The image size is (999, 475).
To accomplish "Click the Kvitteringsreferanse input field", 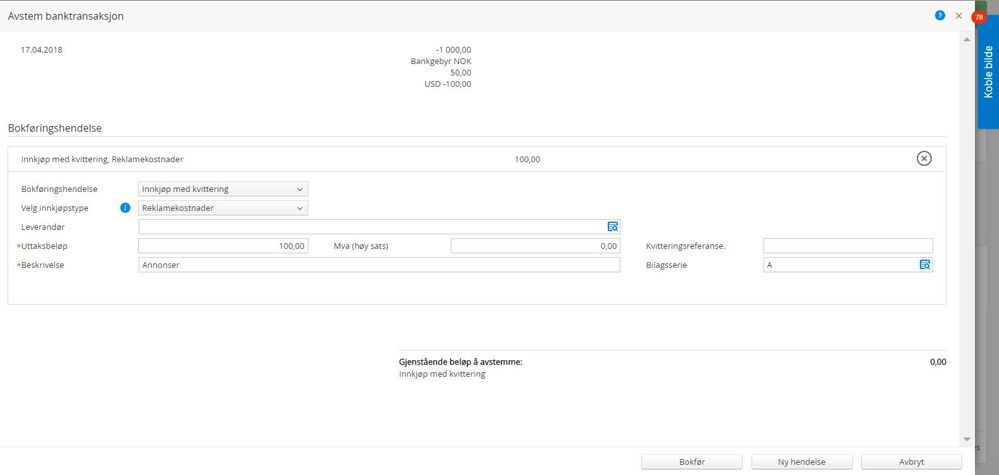I will click(848, 246).
